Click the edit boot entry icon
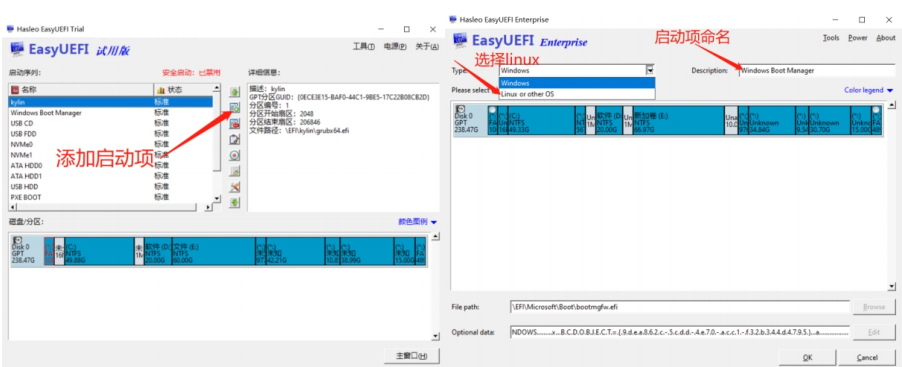This screenshot has width=902, height=367. [x=235, y=139]
